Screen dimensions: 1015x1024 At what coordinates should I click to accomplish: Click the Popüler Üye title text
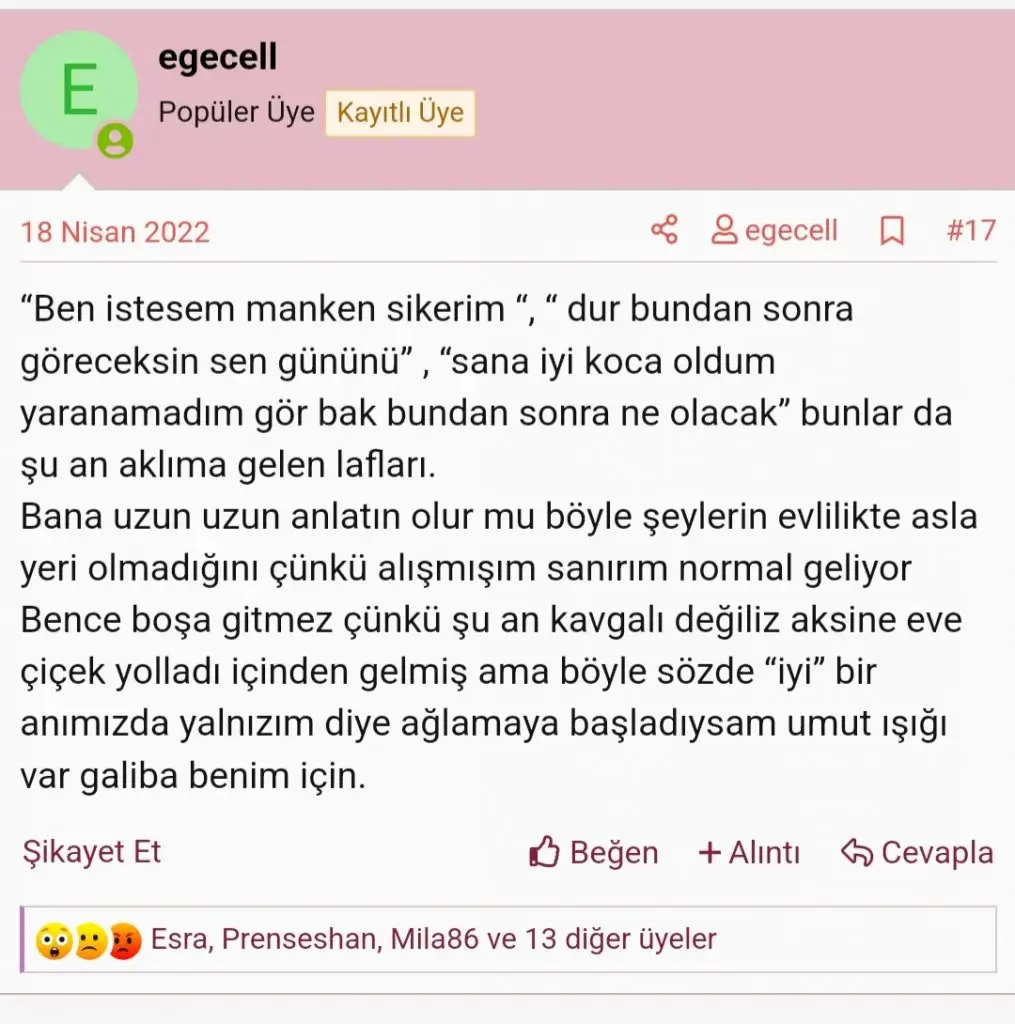pos(236,112)
